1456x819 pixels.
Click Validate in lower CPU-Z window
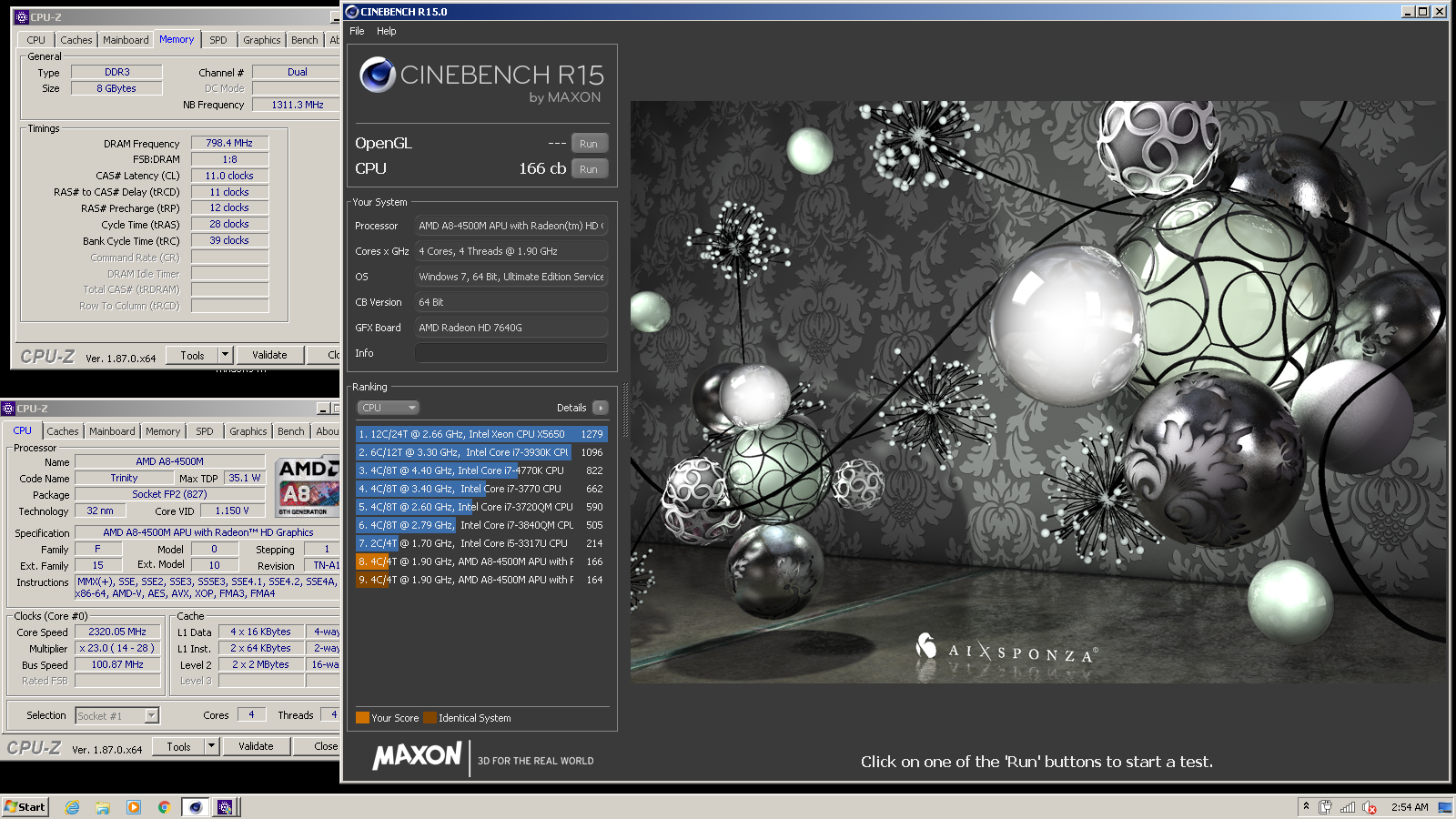256,746
